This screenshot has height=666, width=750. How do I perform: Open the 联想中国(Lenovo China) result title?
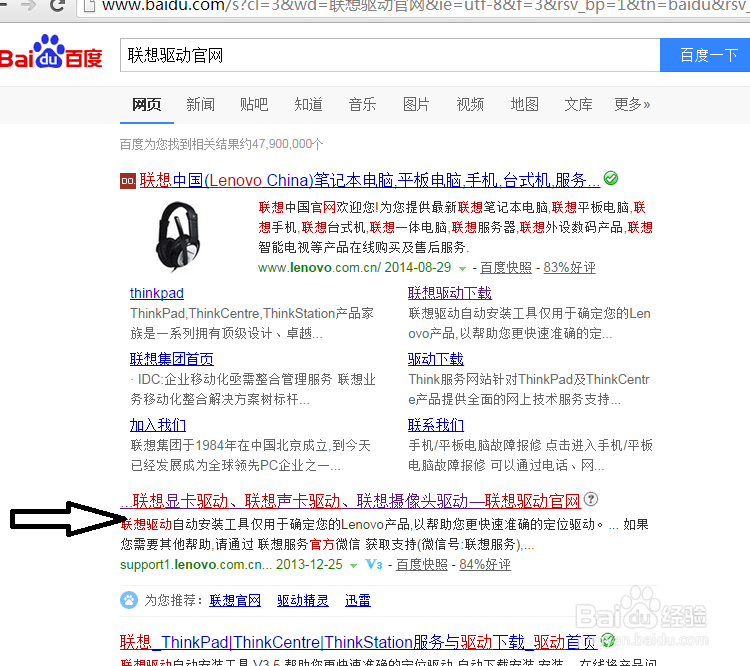[370, 180]
